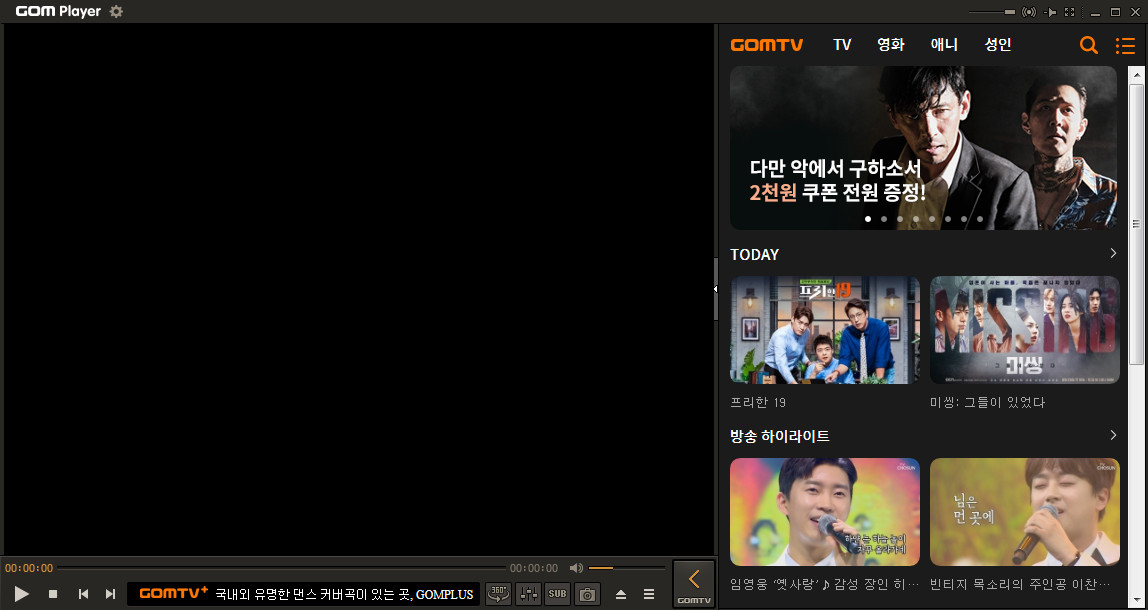Click the TODAY section heading
1148x610 pixels.
tap(754, 255)
